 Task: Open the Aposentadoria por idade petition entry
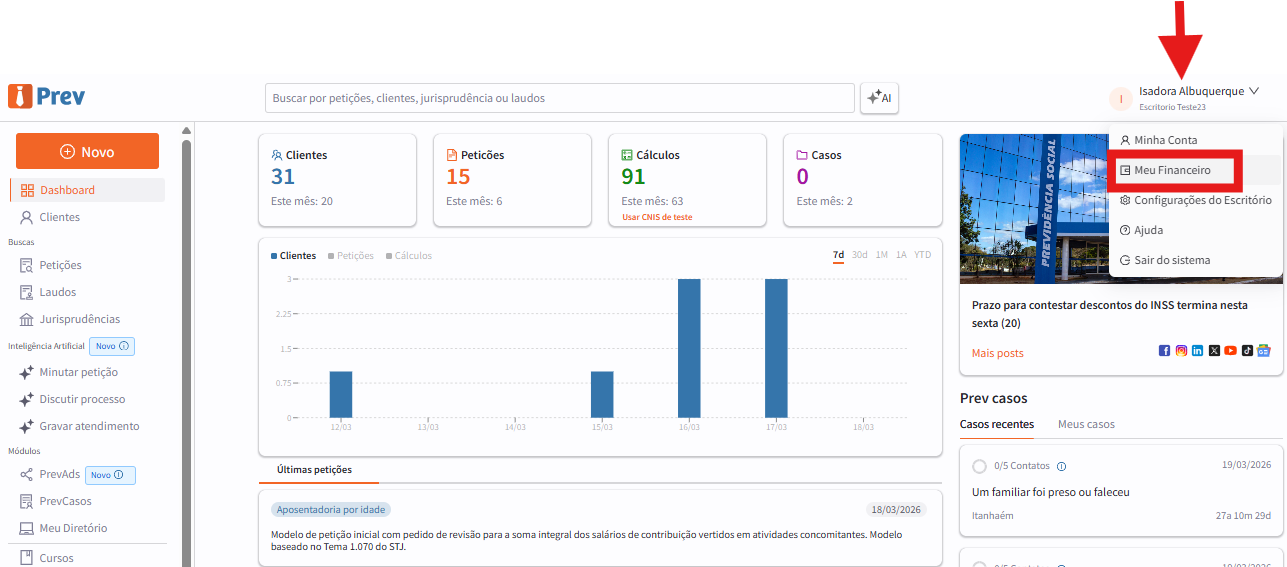600,528
